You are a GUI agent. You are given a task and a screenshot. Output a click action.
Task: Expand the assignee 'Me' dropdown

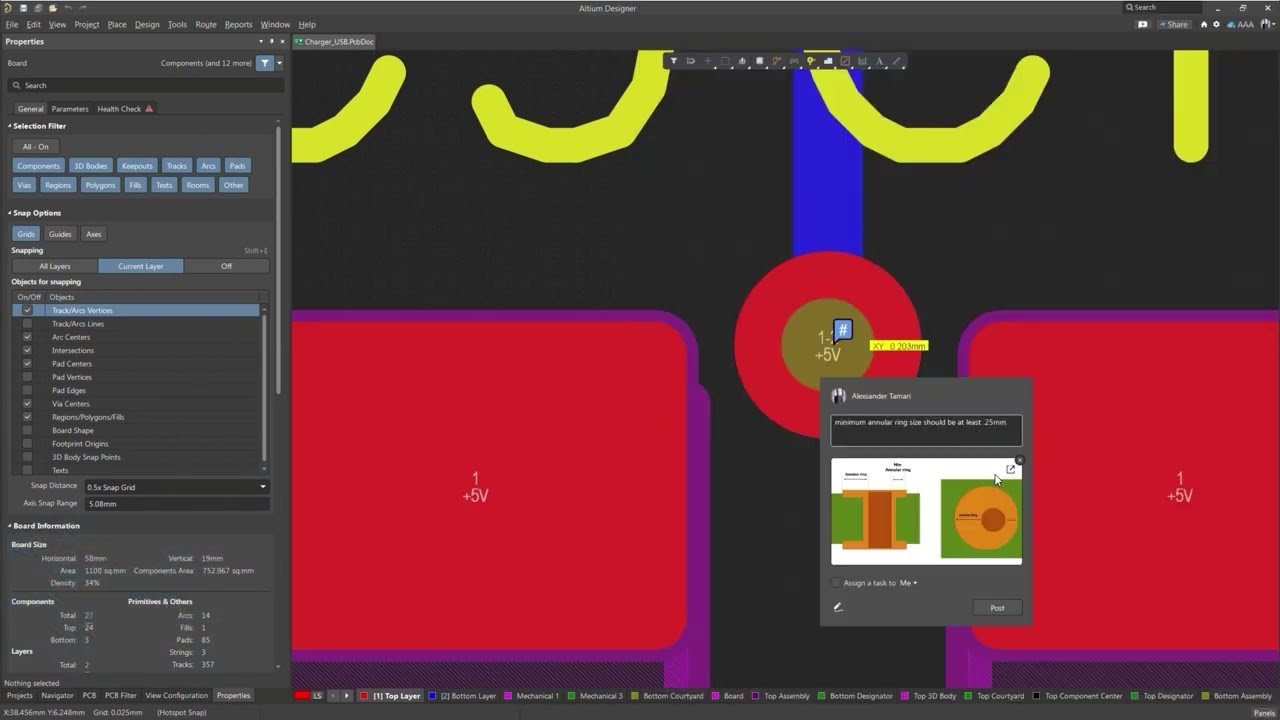click(908, 583)
